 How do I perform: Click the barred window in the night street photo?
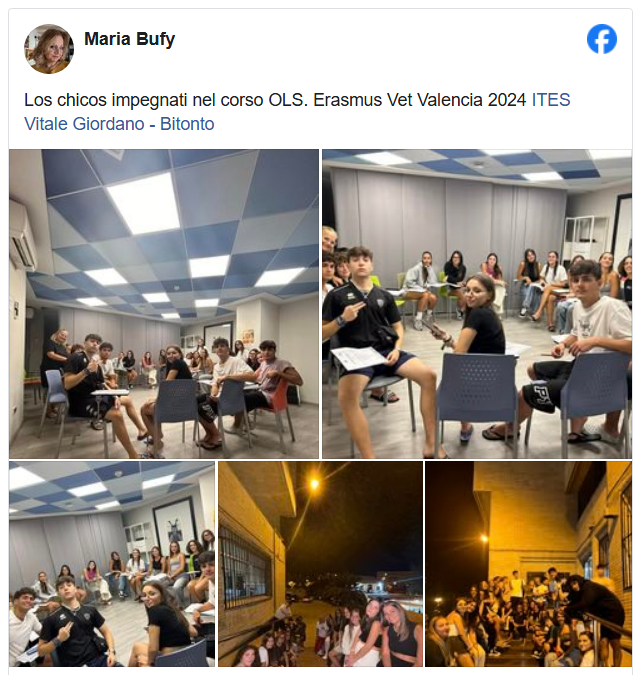[x=243, y=566]
